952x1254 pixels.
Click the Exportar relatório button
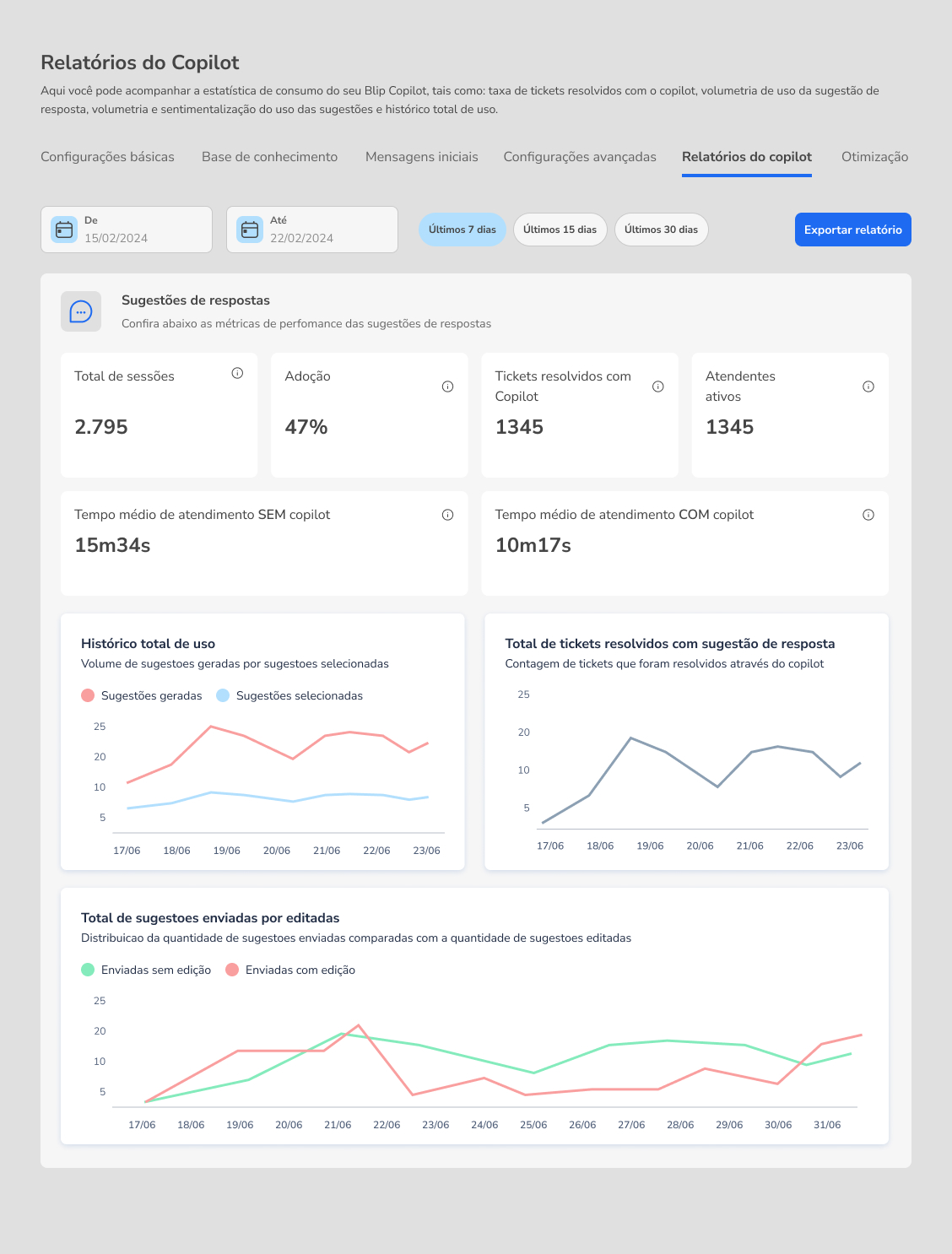(853, 230)
